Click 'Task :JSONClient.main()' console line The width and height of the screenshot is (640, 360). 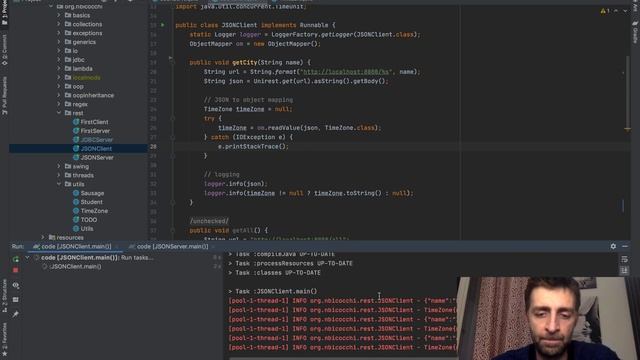tap(273, 291)
